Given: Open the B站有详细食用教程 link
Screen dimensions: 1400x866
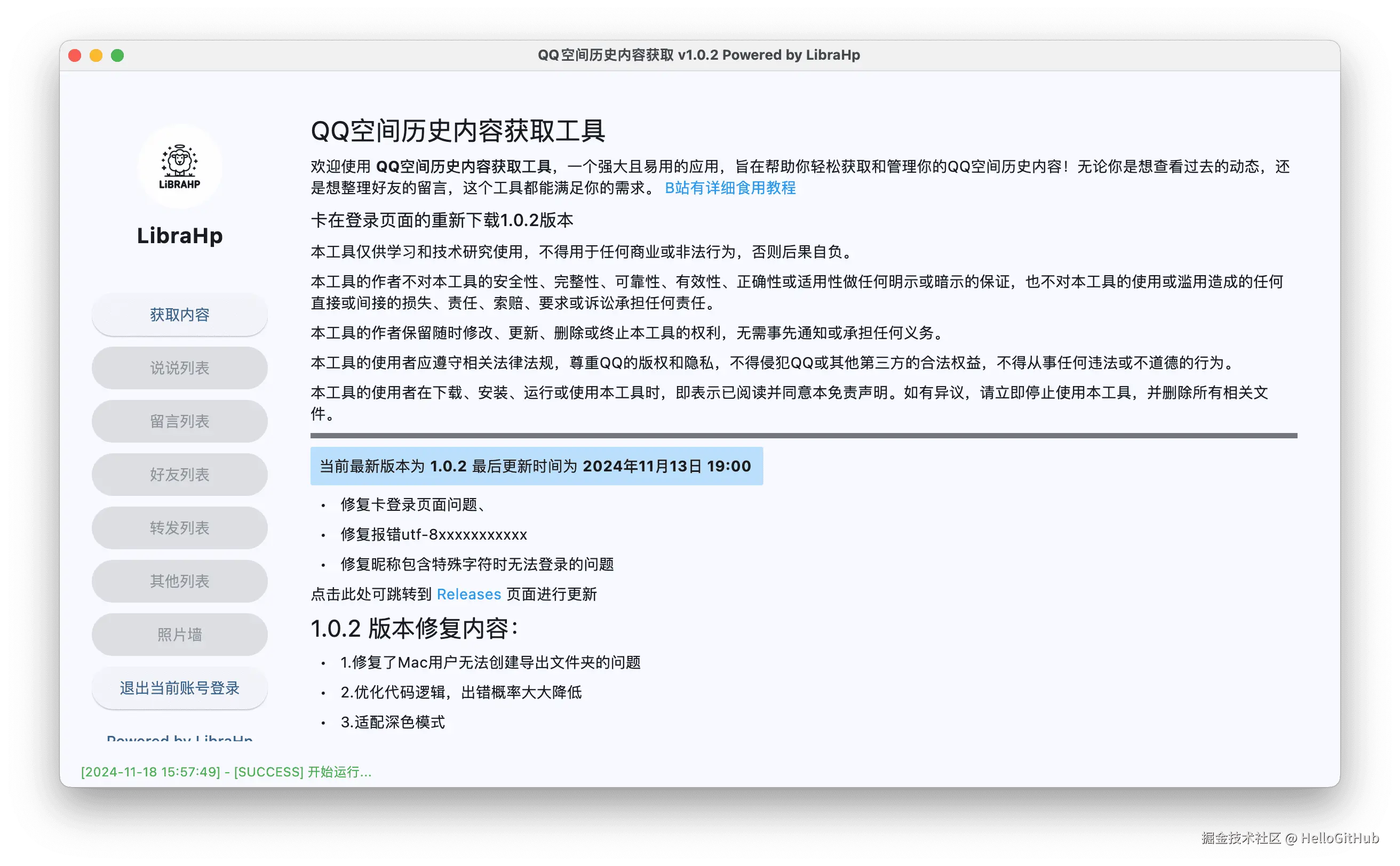Looking at the screenshot, I should (x=729, y=188).
